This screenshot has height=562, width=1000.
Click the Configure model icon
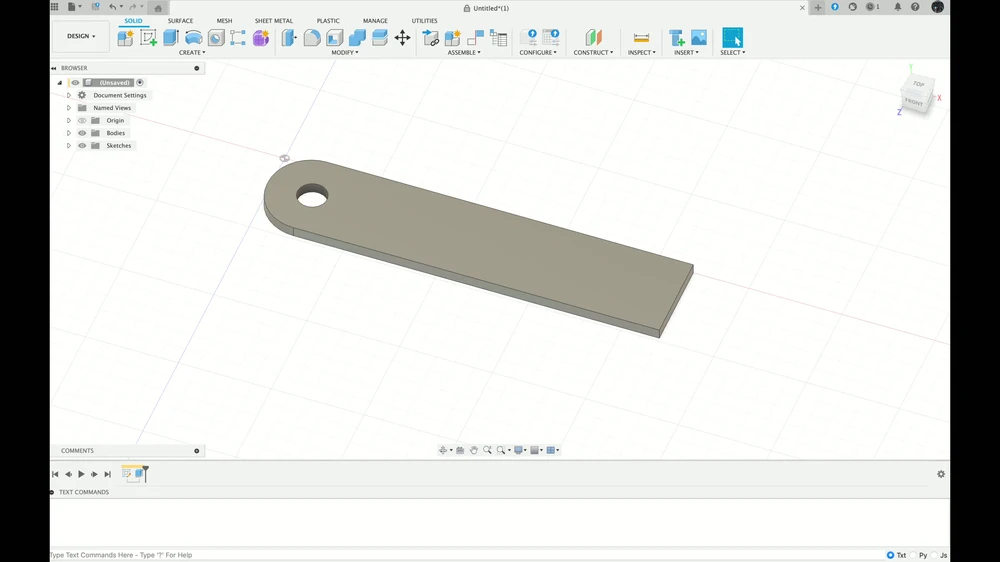point(529,38)
